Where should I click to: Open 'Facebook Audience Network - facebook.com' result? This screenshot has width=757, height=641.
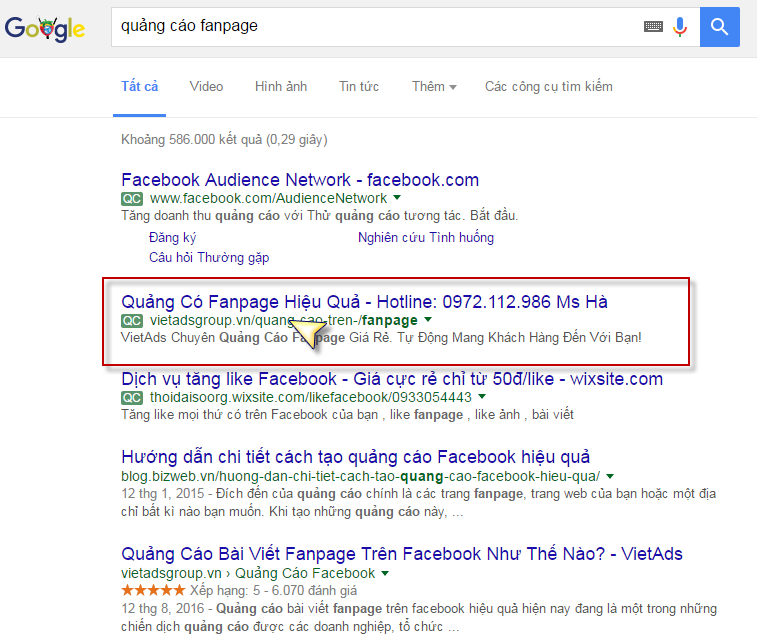pyautogui.click(x=300, y=180)
